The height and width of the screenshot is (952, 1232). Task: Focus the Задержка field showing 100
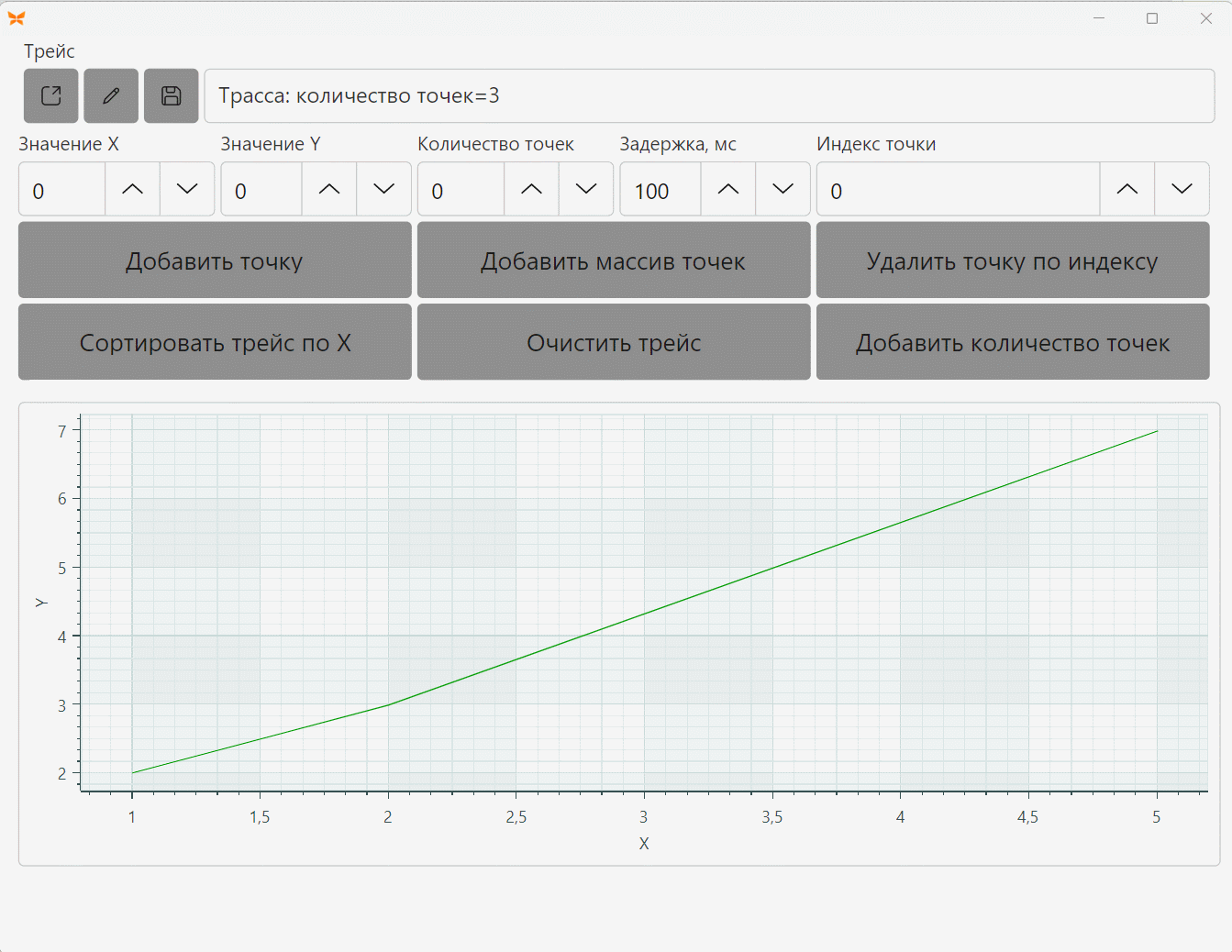point(660,190)
